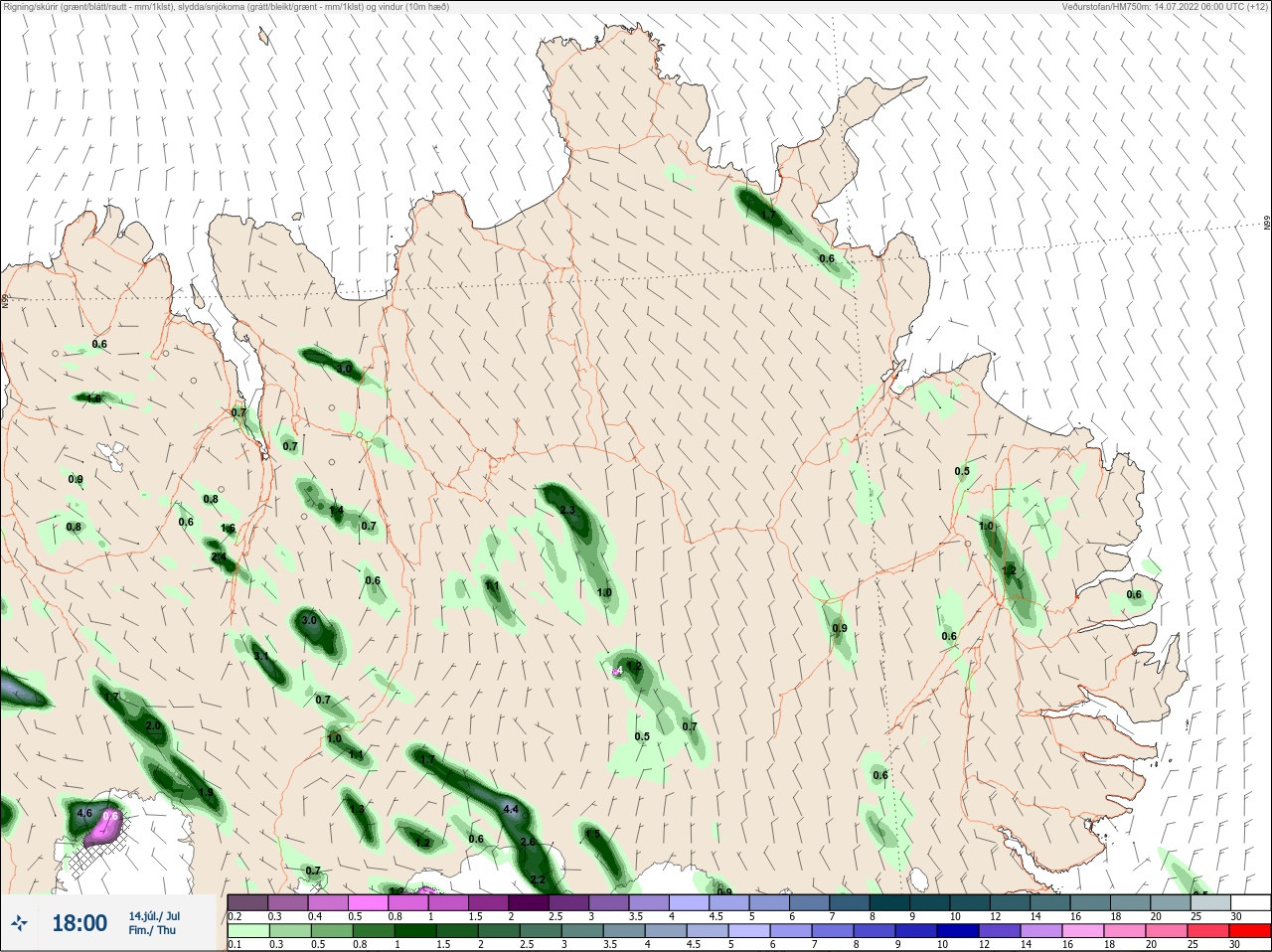1272x952 pixels.
Task: Click the '14.júl./ Jul' date label
Action: pos(154,916)
